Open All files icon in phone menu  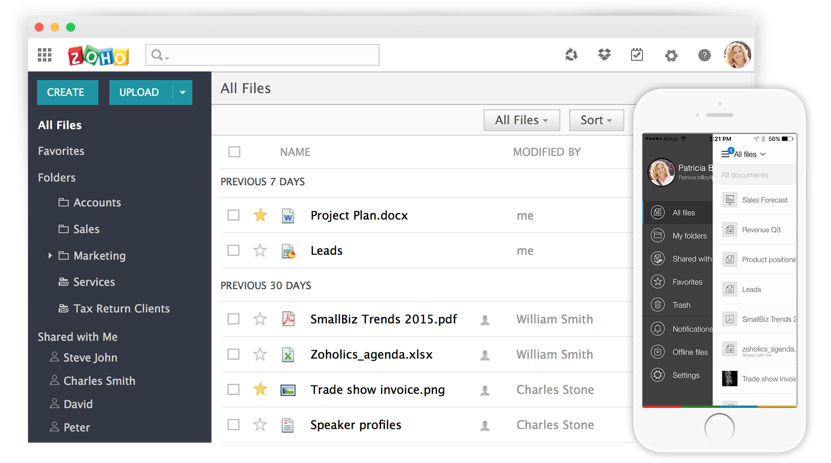pyautogui.click(x=658, y=212)
